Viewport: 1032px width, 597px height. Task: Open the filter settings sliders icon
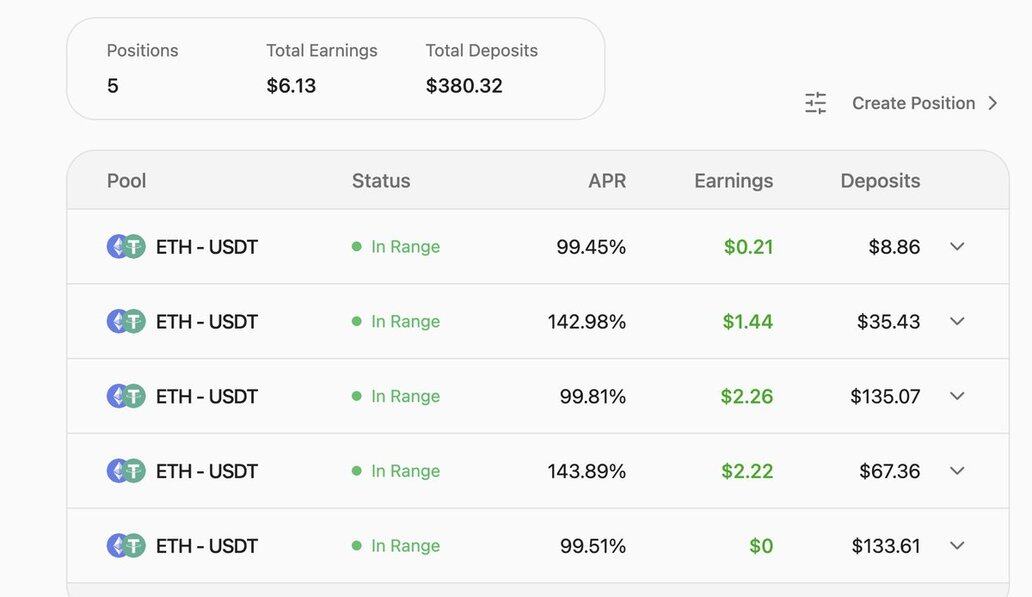(x=815, y=103)
